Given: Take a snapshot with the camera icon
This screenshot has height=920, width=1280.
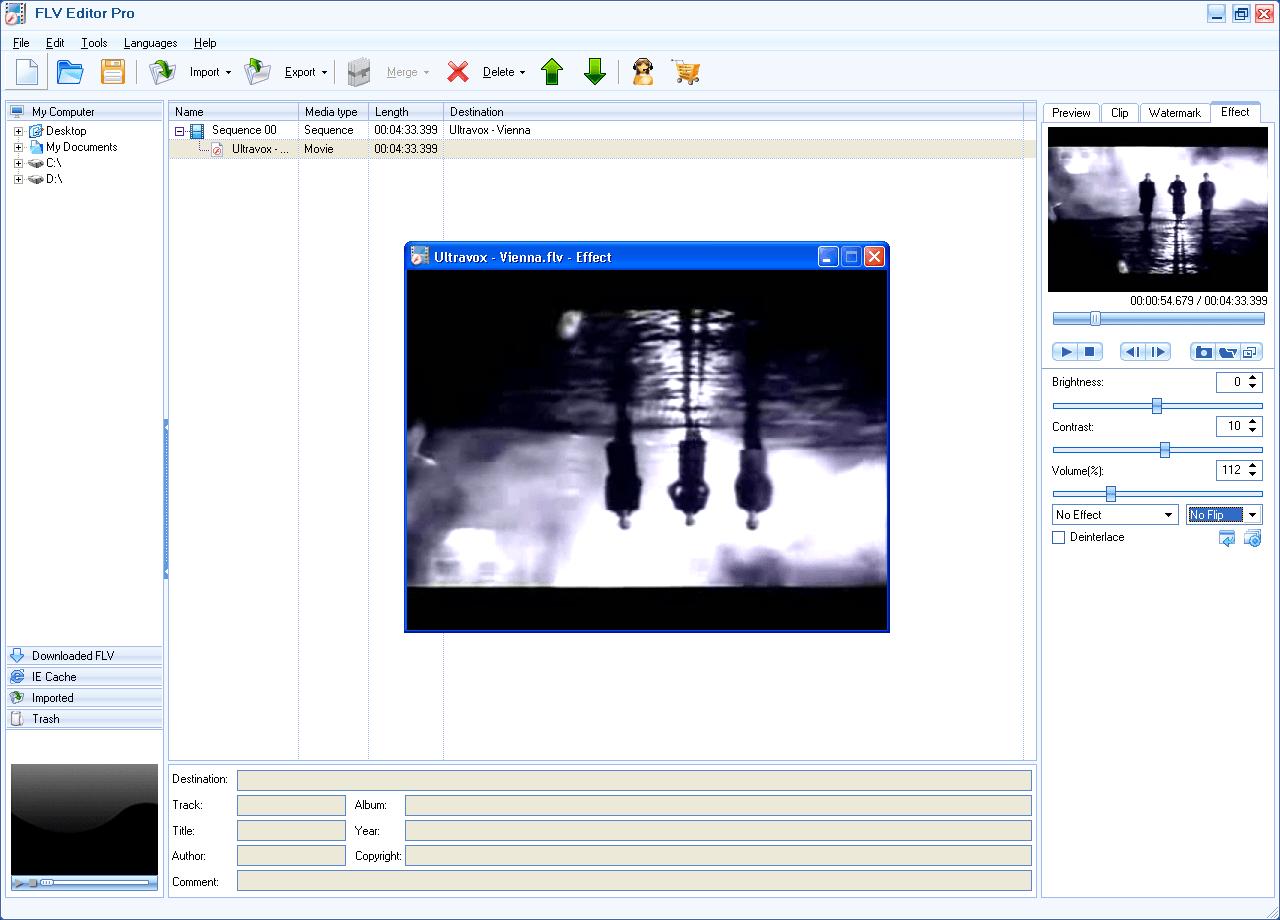Looking at the screenshot, I should (1204, 352).
